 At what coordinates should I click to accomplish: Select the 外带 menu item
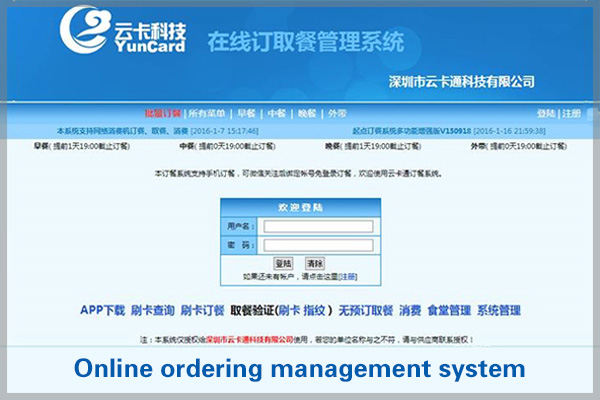[x=337, y=113]
